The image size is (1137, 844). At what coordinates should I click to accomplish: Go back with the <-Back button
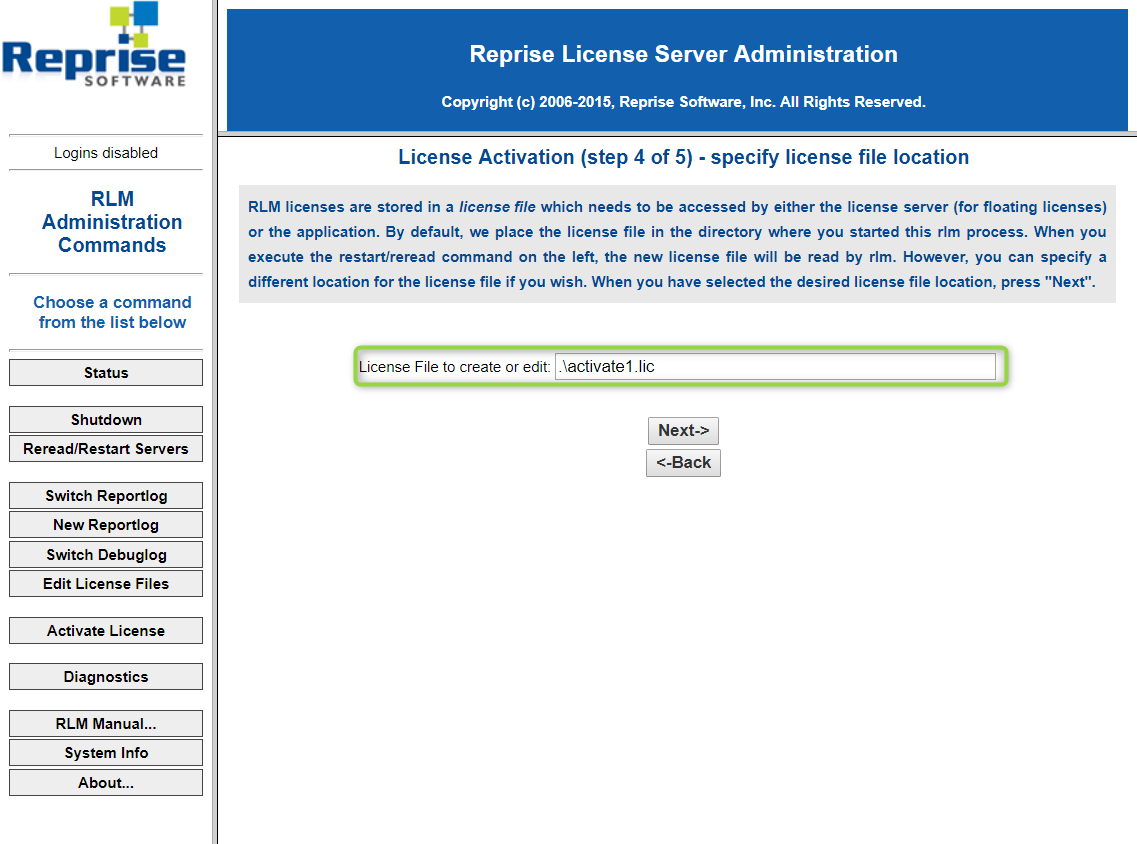683,463
